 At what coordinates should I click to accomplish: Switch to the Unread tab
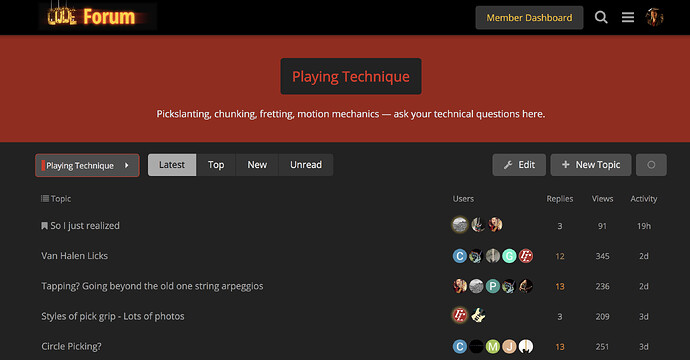point(306,165)
